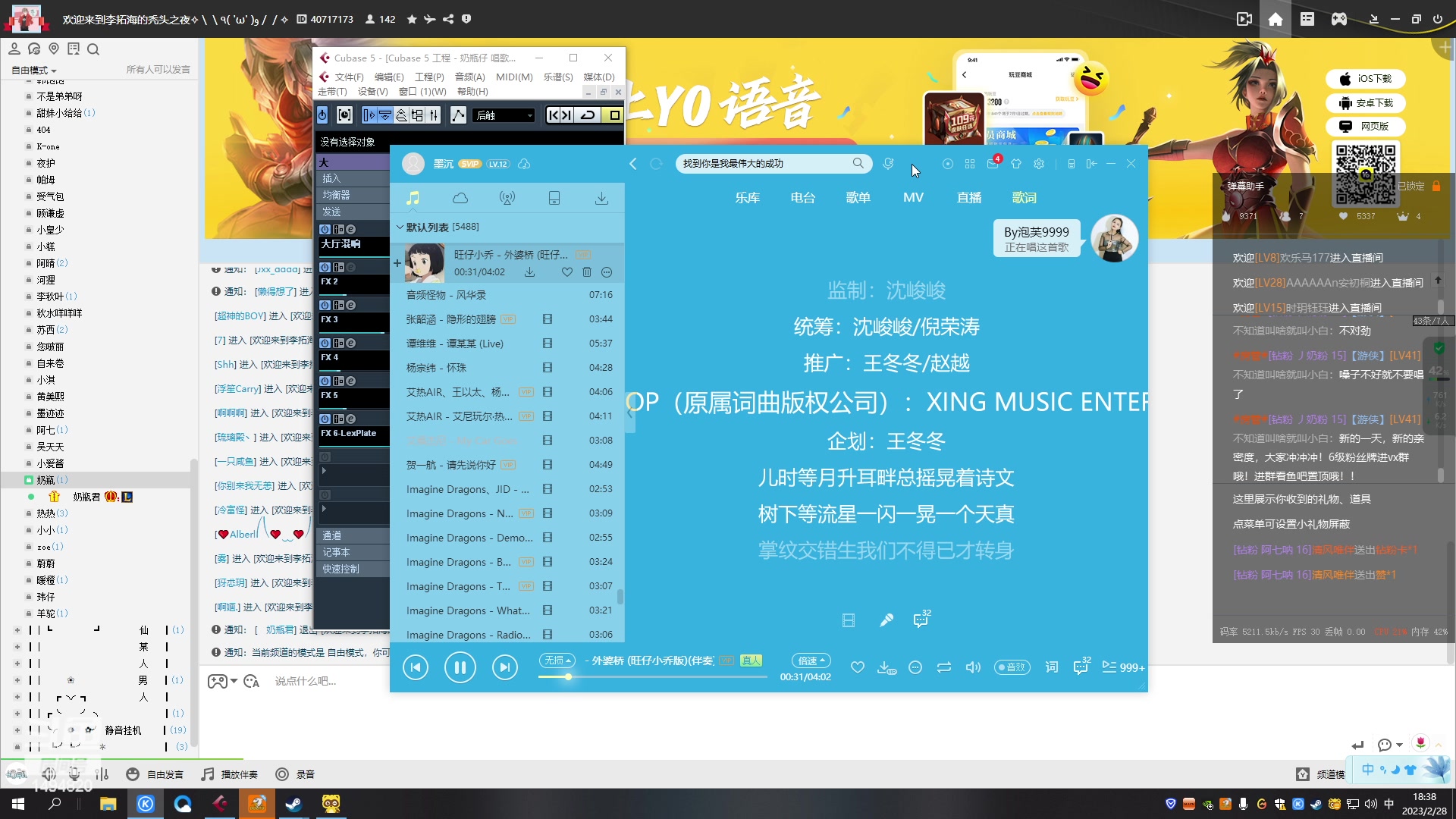This screenshot has width=1456, height=819.
Task: Toggle FX 6-LexPlate power button
Action: point(325,419)
